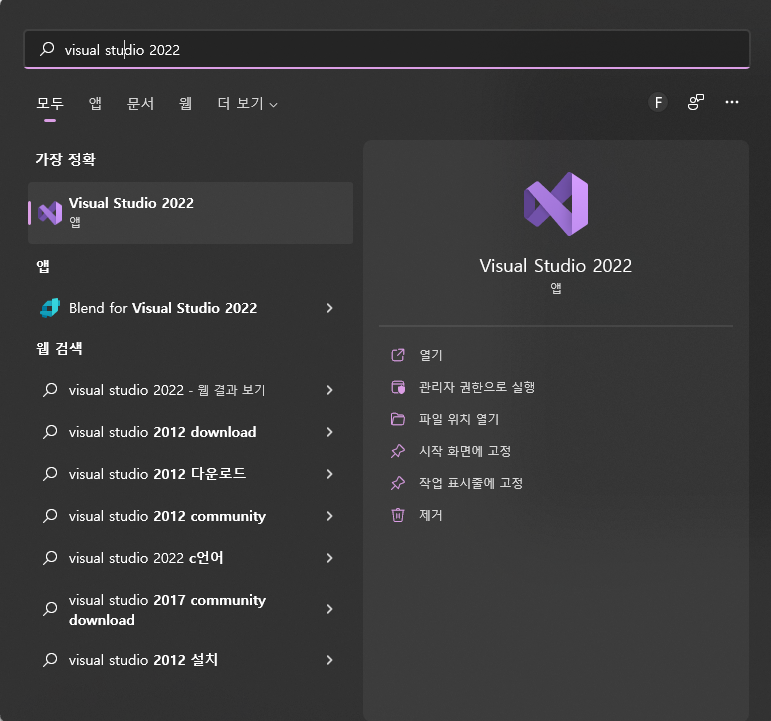771x721 pixels.
Task: Click search icon beside 'visual studio 2012 설치'
Action: coord(50,660)
